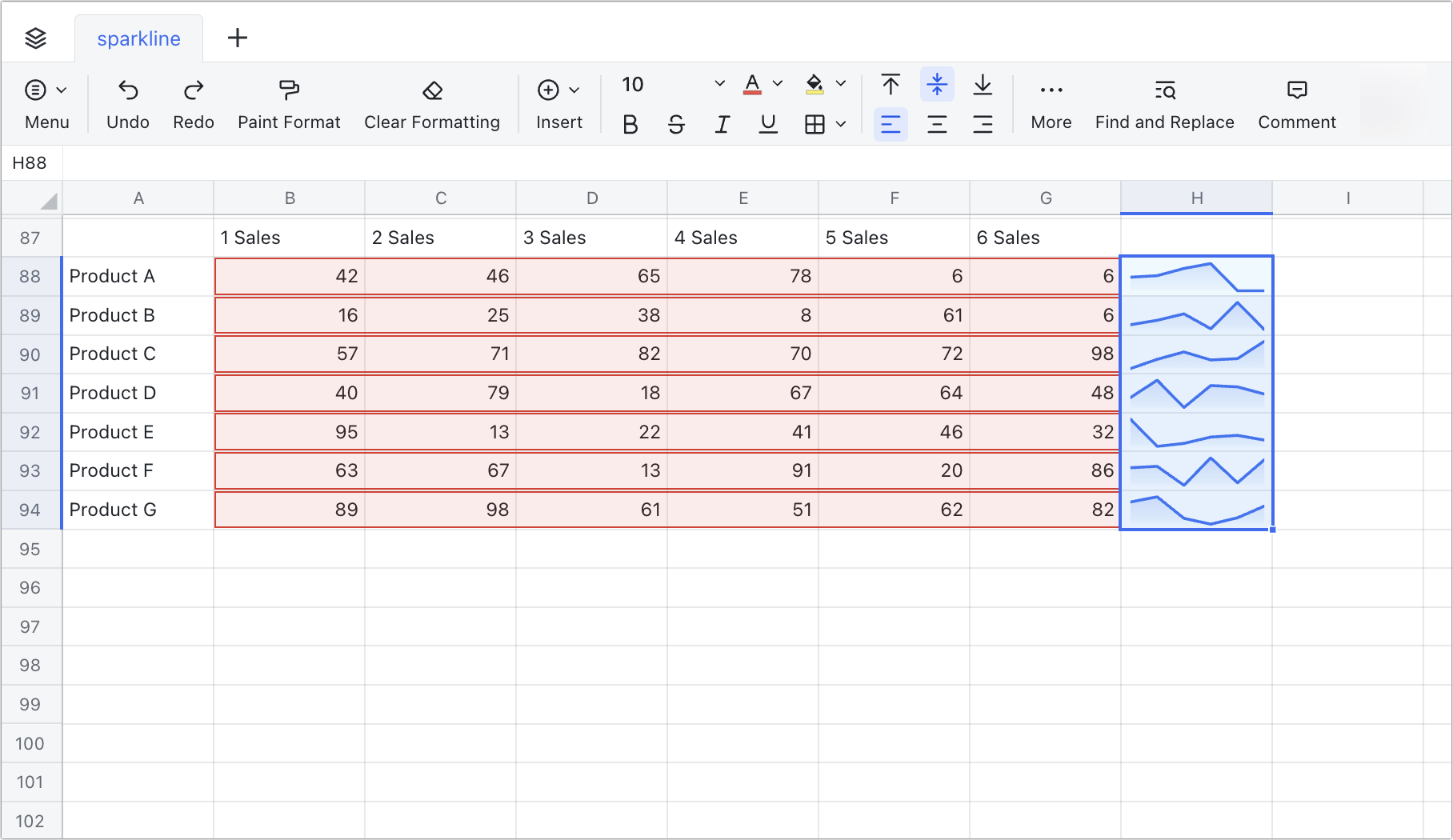Click the Clear Formatting icon
The image size is (1453, 840).
(431, 90)
